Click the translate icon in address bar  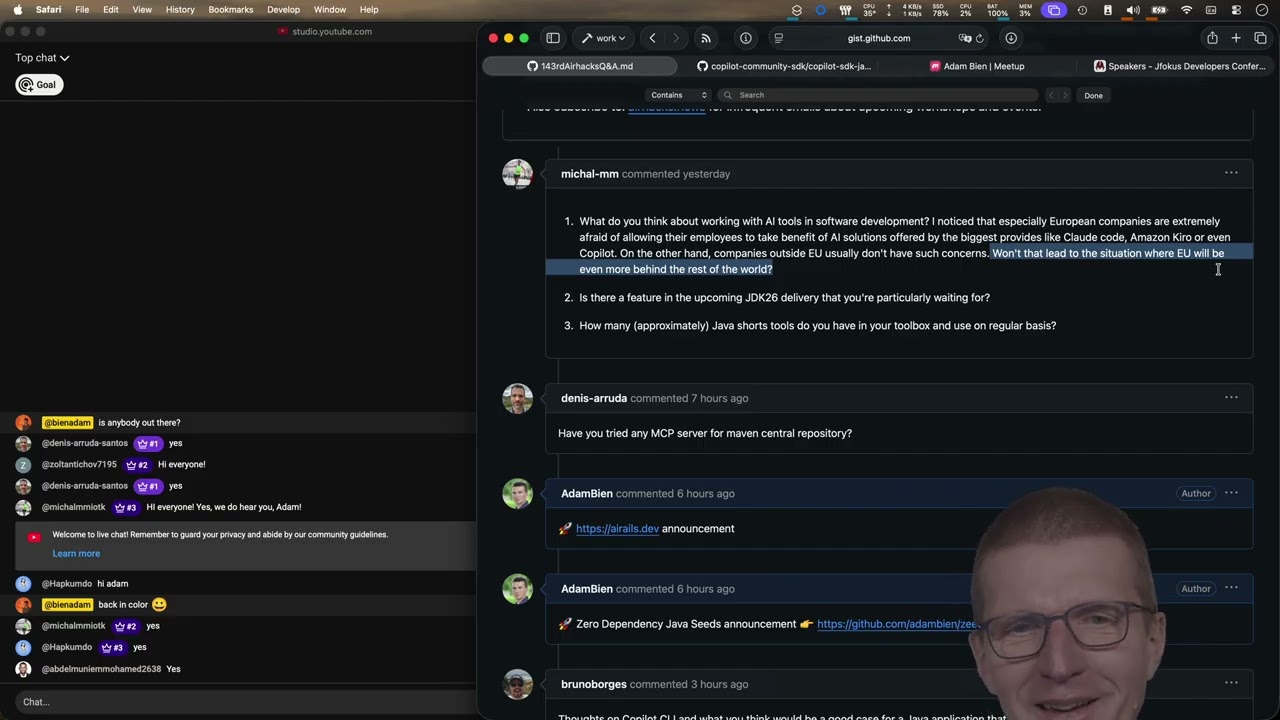[965, 38]
